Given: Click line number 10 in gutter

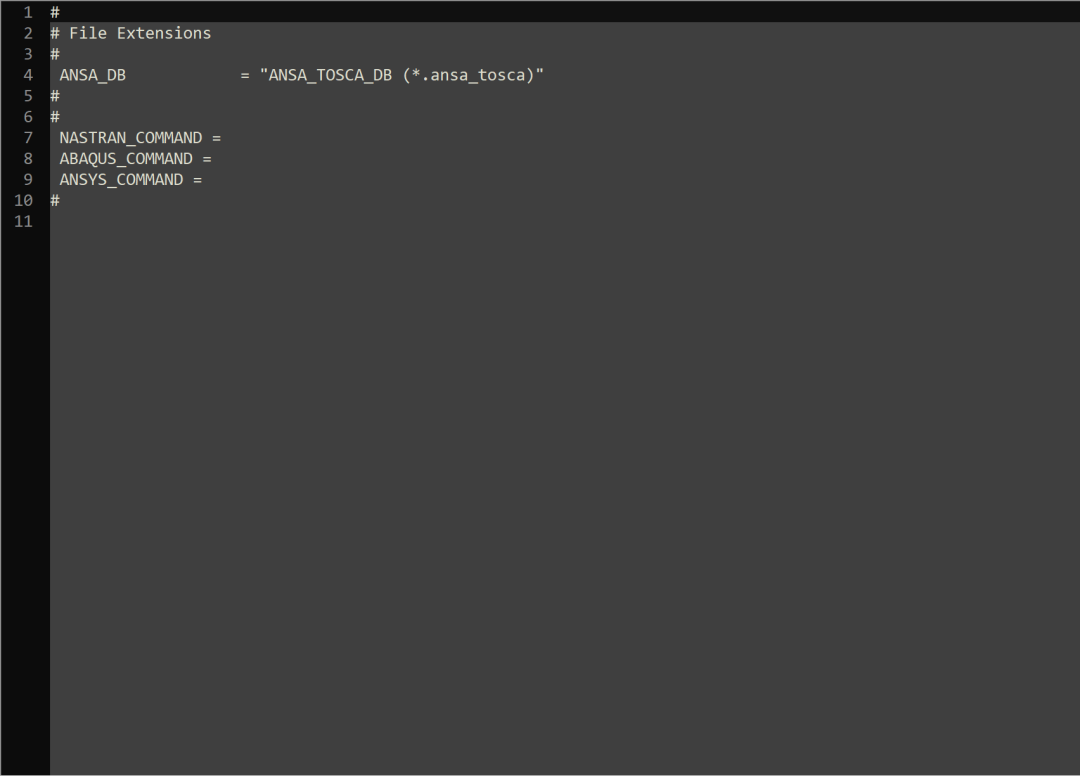Looking at the screenshot, I should coord(23,200).
